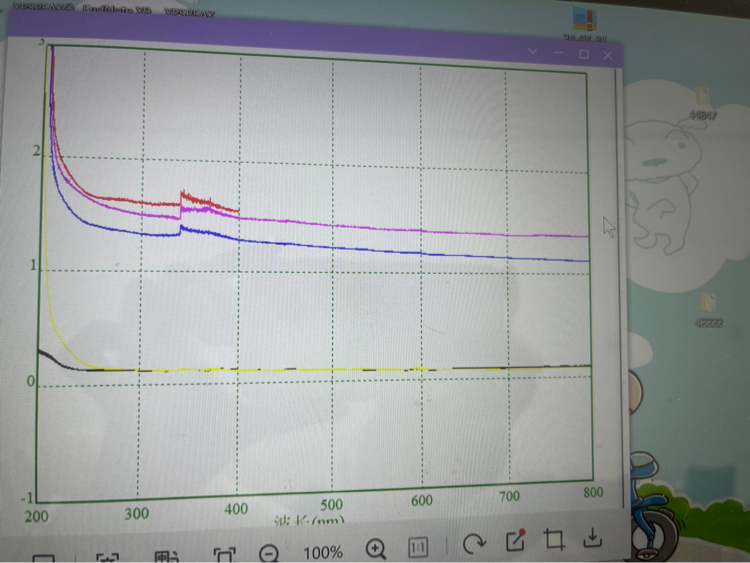The image size is (750, 563).
Task: Open the image edit tool
Action: 515,541
